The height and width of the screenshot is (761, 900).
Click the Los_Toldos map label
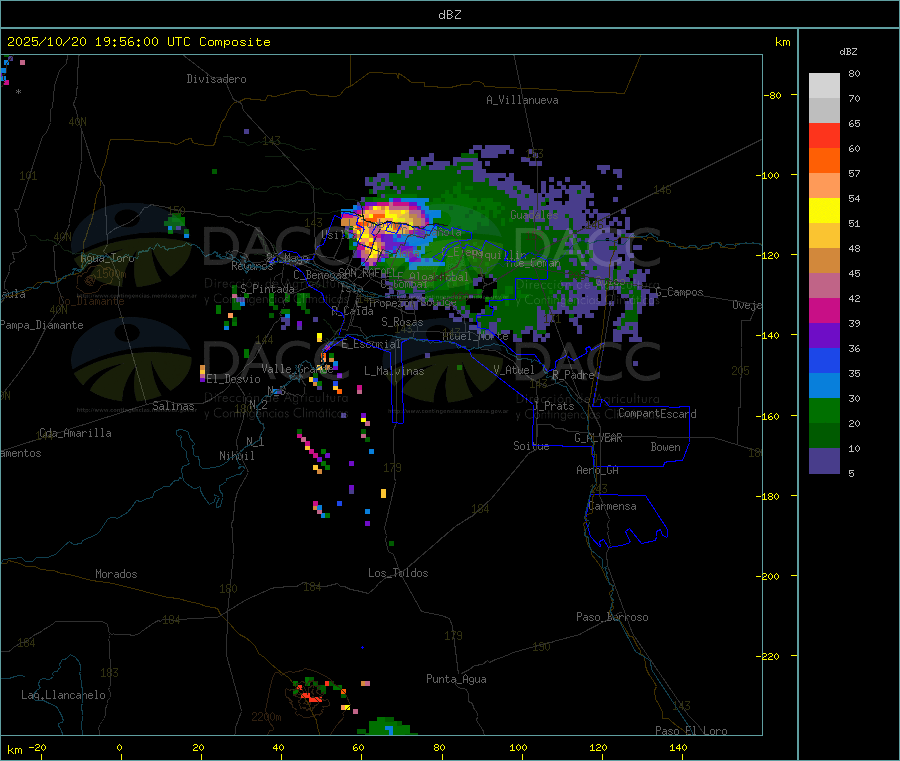tap(398, 573)
